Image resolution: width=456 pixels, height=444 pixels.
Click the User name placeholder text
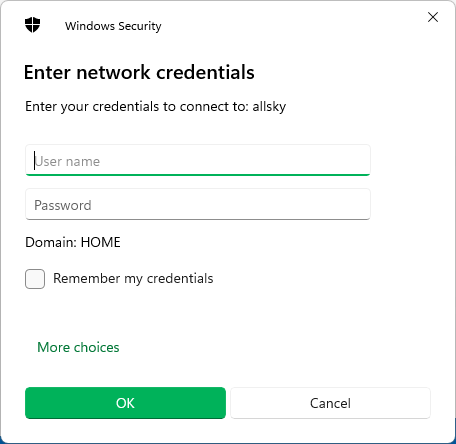point(67,161)
